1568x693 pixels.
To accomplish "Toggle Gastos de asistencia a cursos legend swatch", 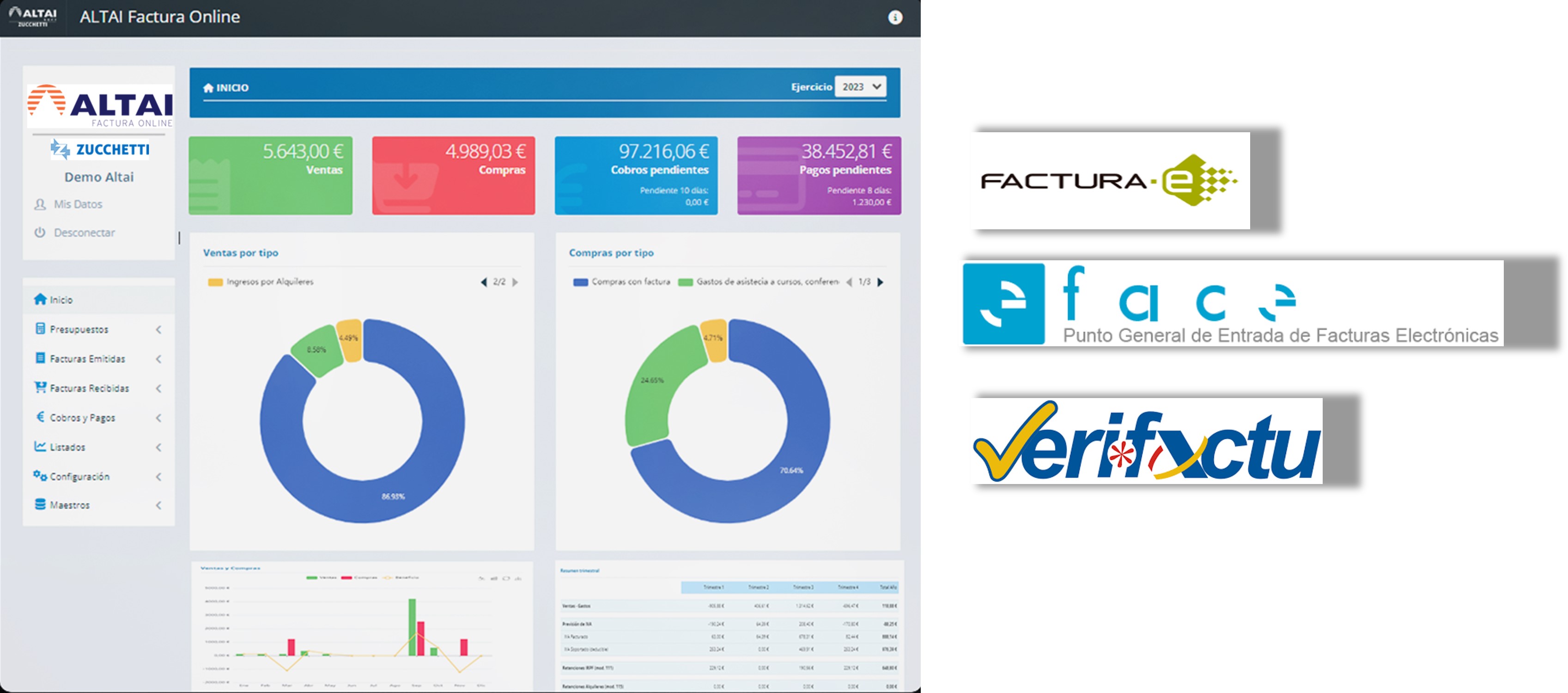I will tap(686, 282).
